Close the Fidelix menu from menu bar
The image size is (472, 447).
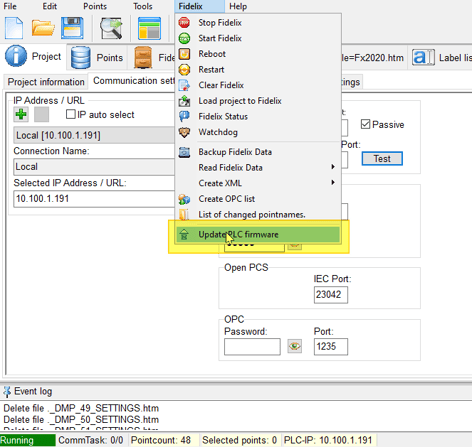pos(199,6)
